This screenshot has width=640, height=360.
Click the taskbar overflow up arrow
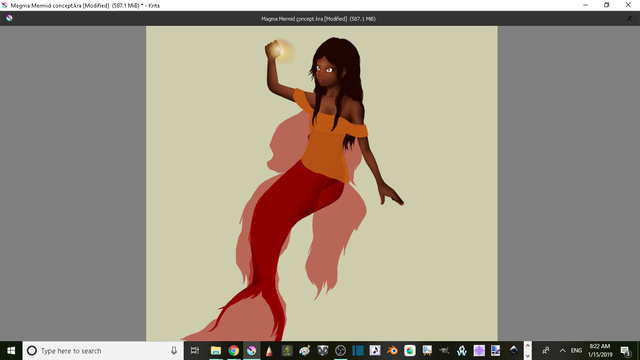click(527, 346)
